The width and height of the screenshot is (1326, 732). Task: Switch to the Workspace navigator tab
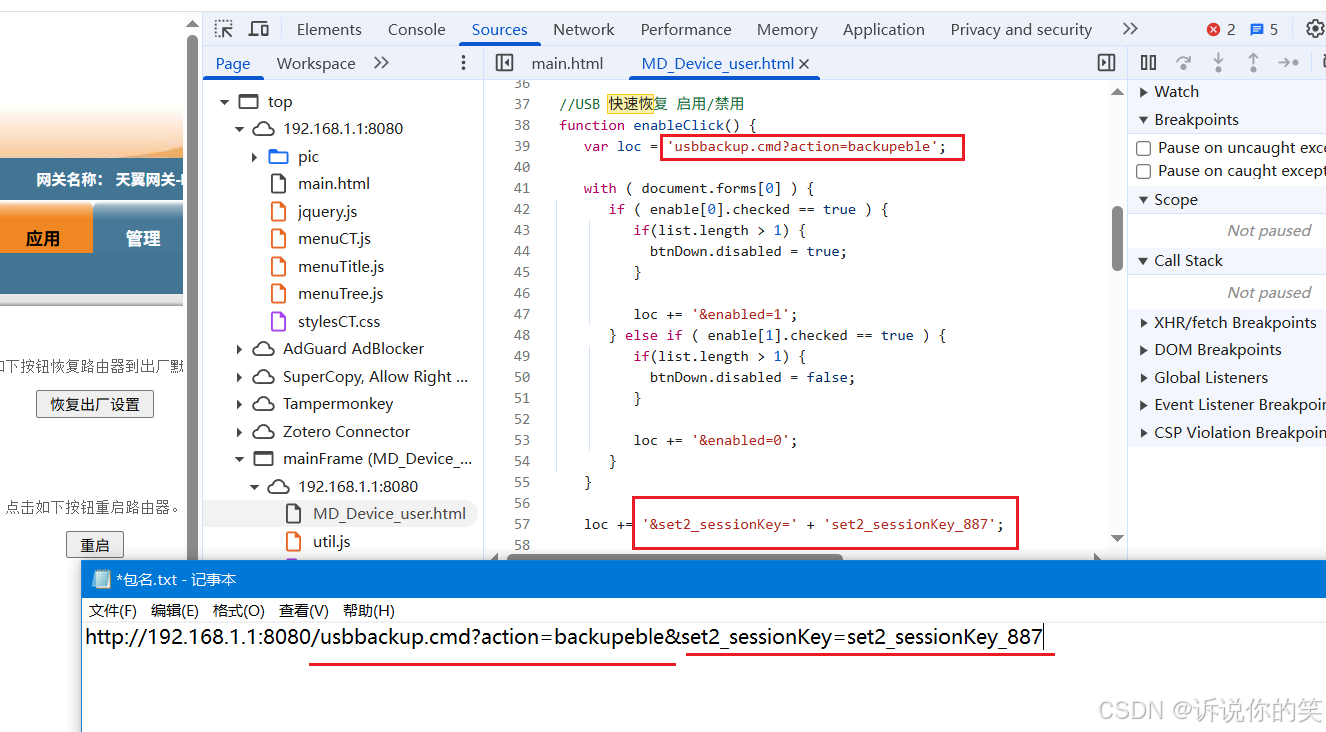pyautogui.click(x=316, y=63)
